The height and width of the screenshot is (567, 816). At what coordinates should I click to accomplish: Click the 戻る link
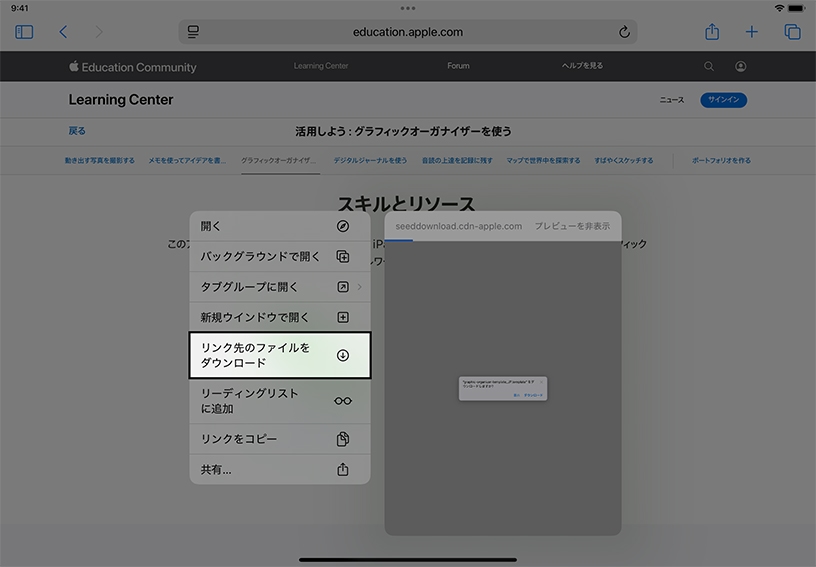coord(77,131)
